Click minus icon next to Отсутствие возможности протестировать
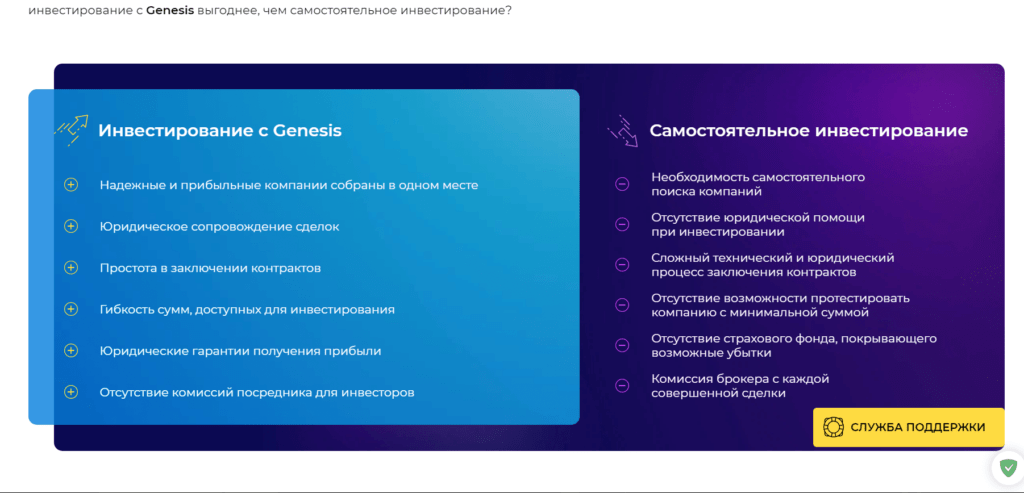The image size is (1024, 493). point(622,305)
